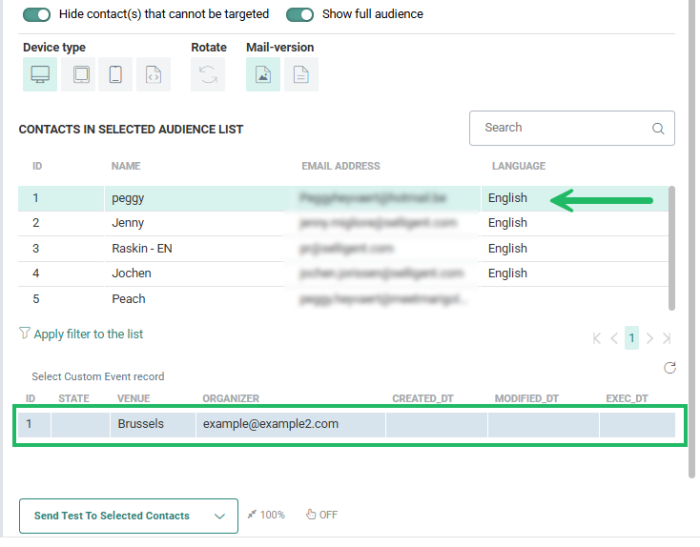This screenshot has height=547, width=700.
Task: Select contact Jenny in the audience list
Action: tap(128, 223)
